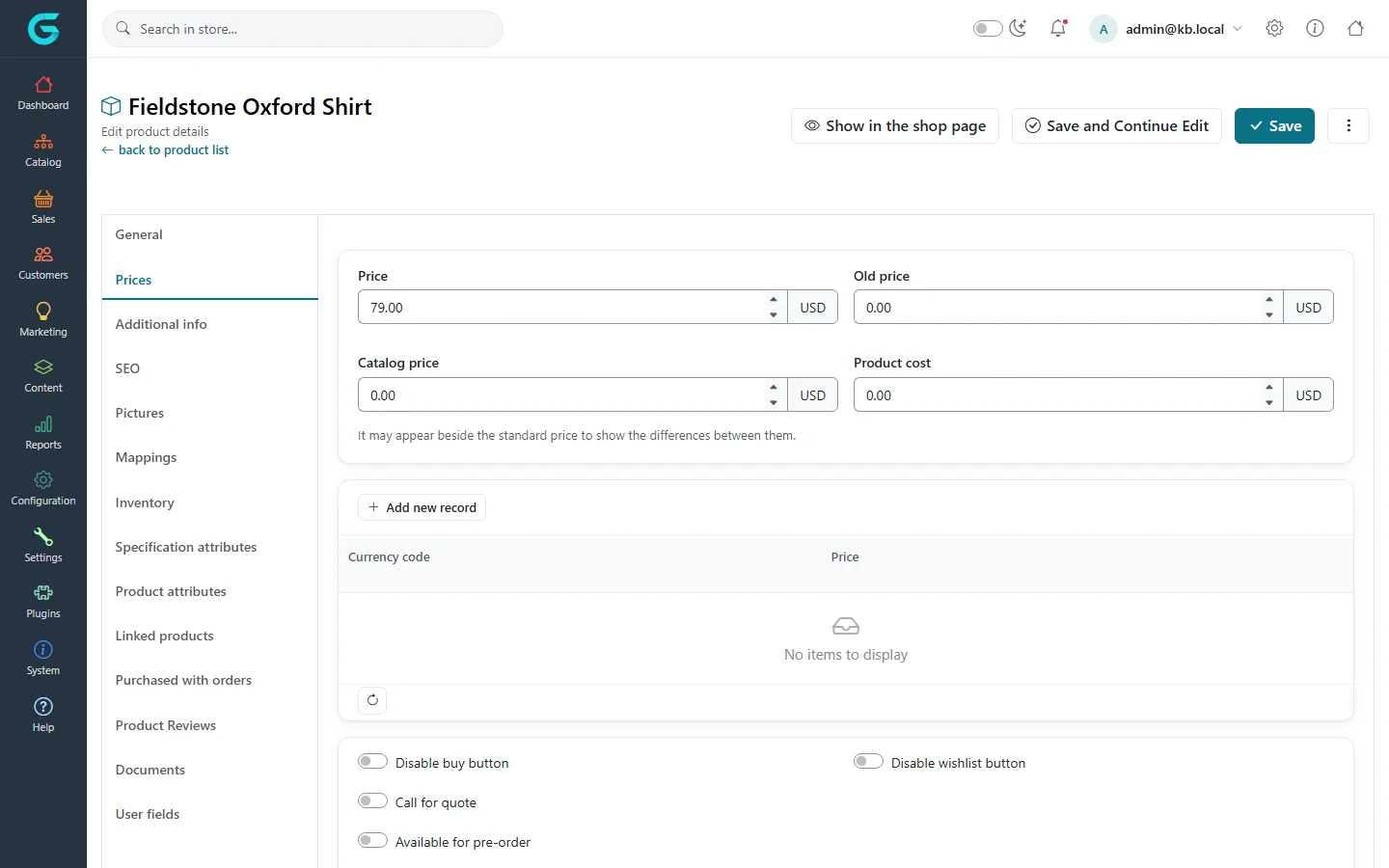Follow the back to product list link
Image resolution: width=1389 pixels, height=868 pixels.
(165, 149)
